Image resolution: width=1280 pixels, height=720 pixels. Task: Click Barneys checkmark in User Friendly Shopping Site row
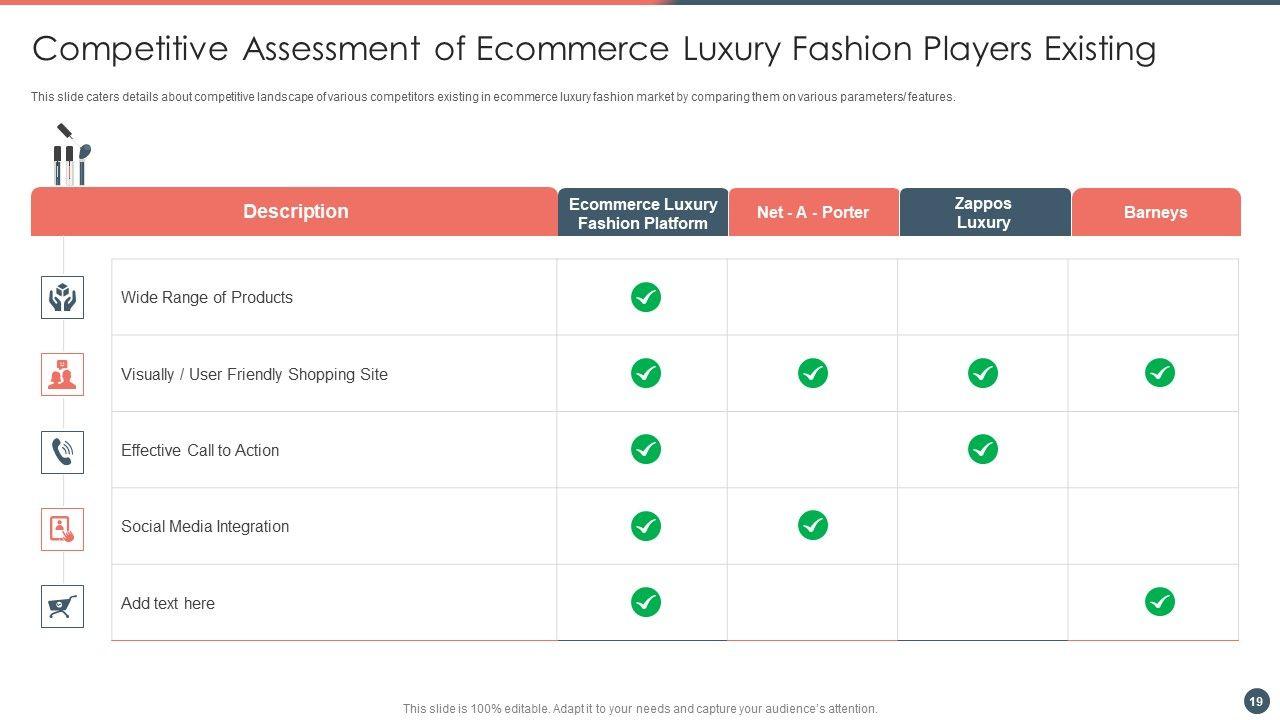pyautogui.click(x=1160, y=373)
